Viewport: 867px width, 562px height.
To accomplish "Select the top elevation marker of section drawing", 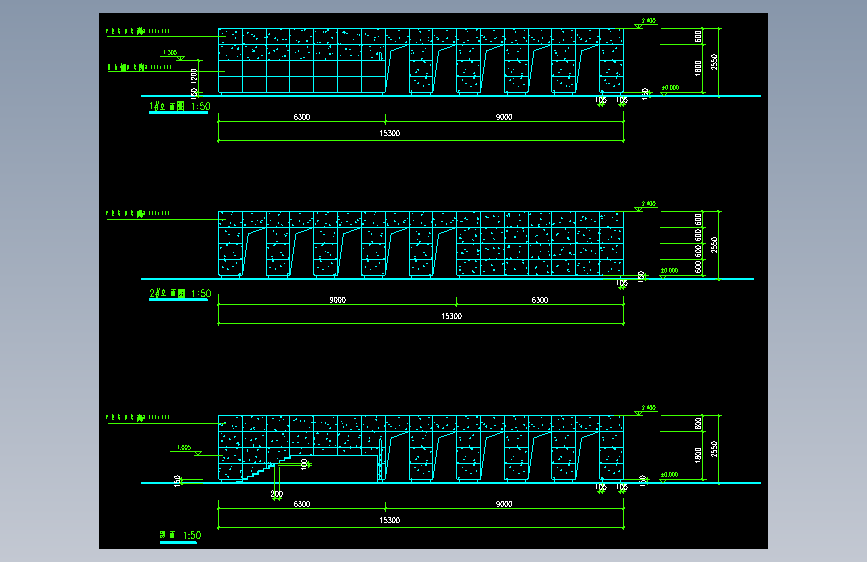I will pos(646,409).
